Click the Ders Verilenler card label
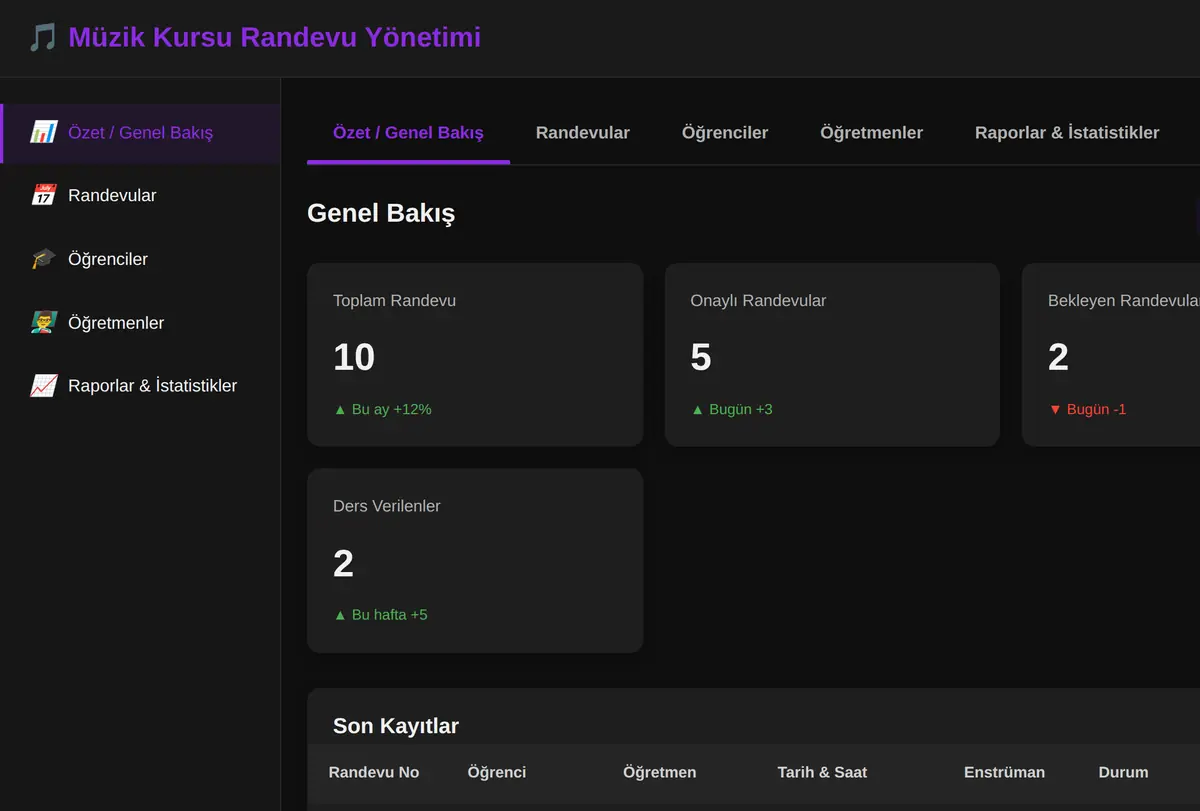Screen dimensions: 1200x811 pos(387,506)
